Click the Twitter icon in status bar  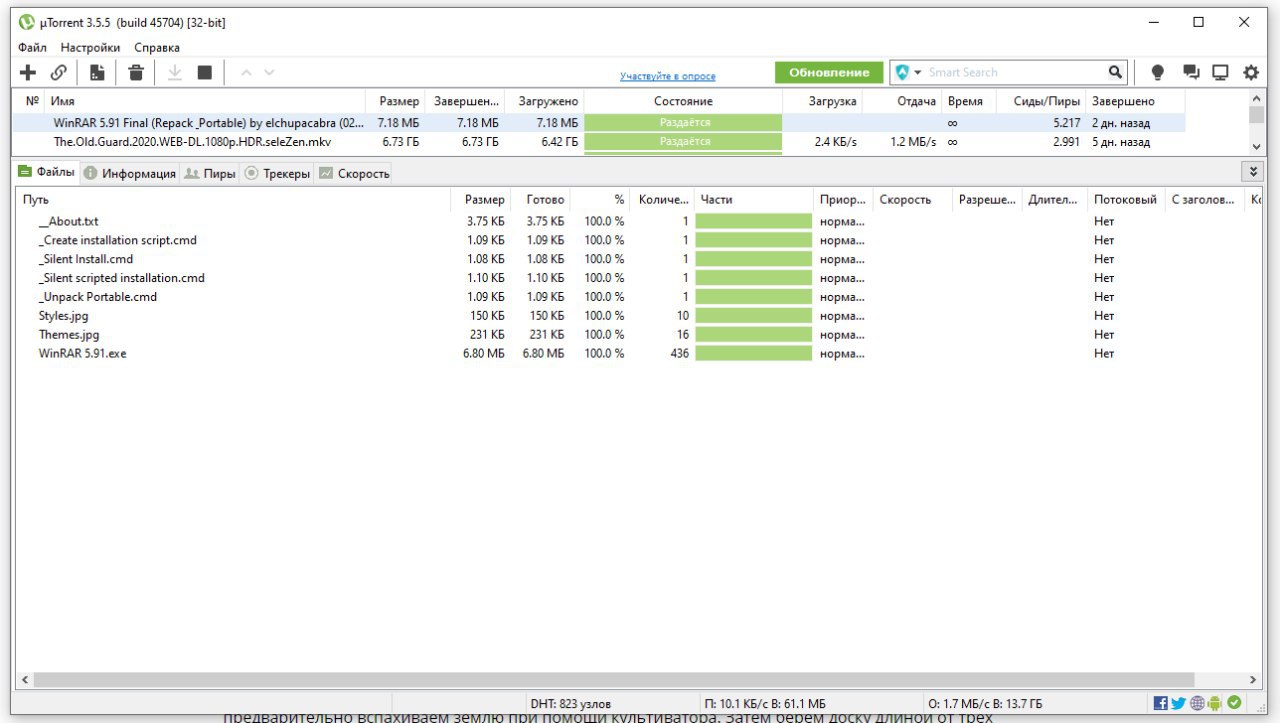(x=1178, y=703)
